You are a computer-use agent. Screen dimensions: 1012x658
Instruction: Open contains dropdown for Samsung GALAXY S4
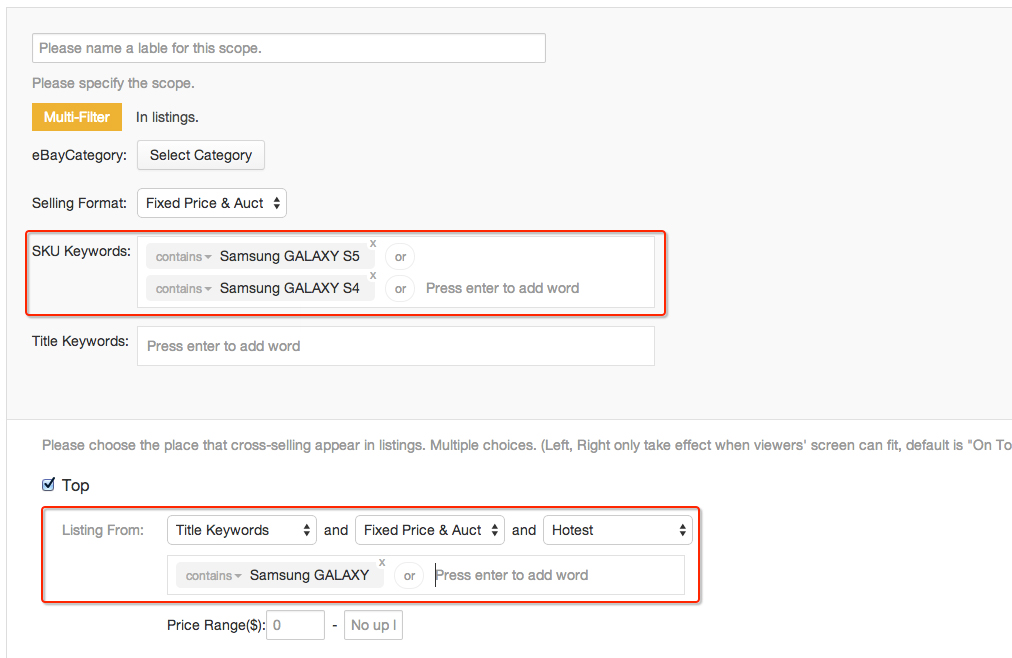[183, 289]
